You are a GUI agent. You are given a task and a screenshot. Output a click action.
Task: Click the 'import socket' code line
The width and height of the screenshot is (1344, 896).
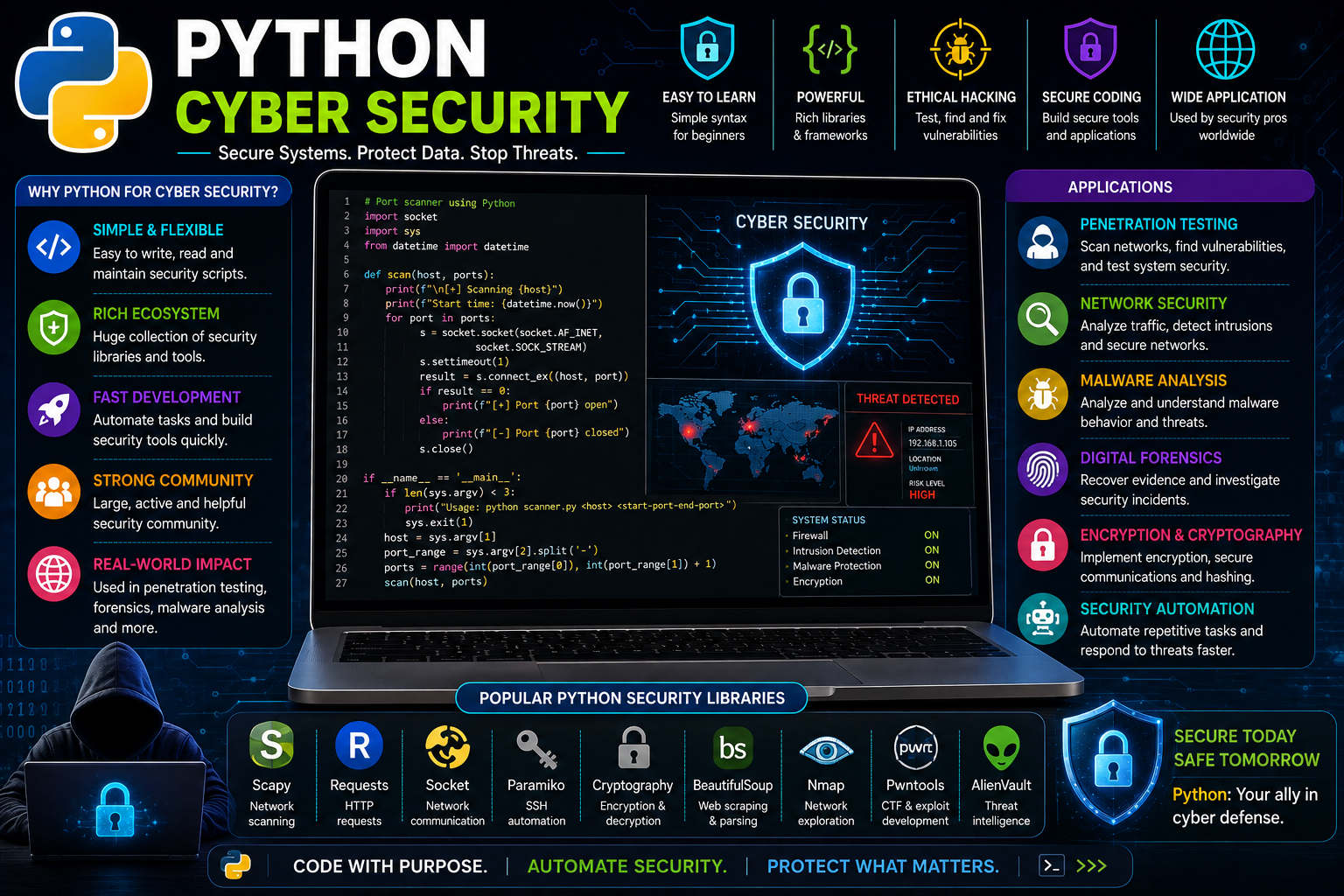tap(401, 217)
